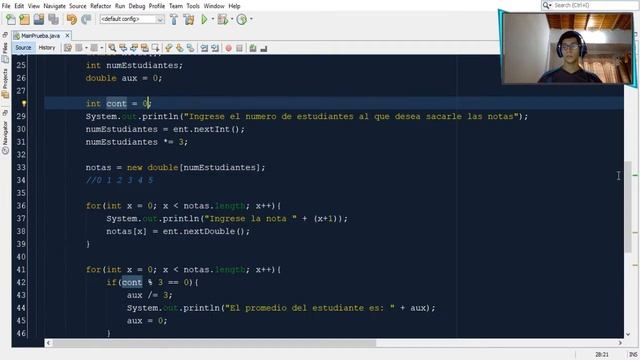Undo the last edit with the toolbar arrow
The width and height of the screenshot is (640, 360).
(72, 19)
